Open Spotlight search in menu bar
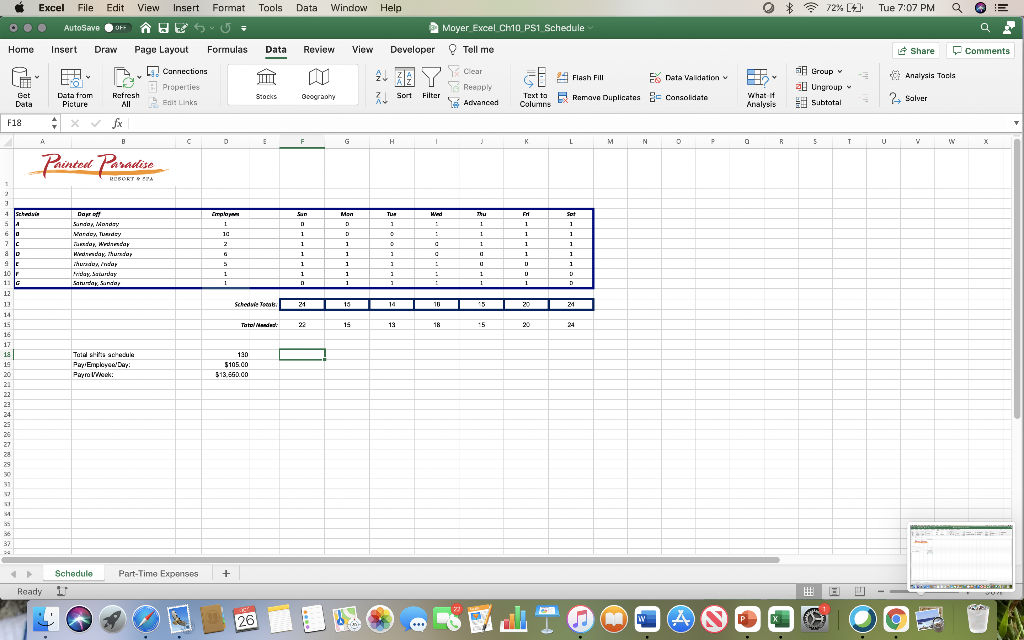The image size is (1024, 640). 957,8
